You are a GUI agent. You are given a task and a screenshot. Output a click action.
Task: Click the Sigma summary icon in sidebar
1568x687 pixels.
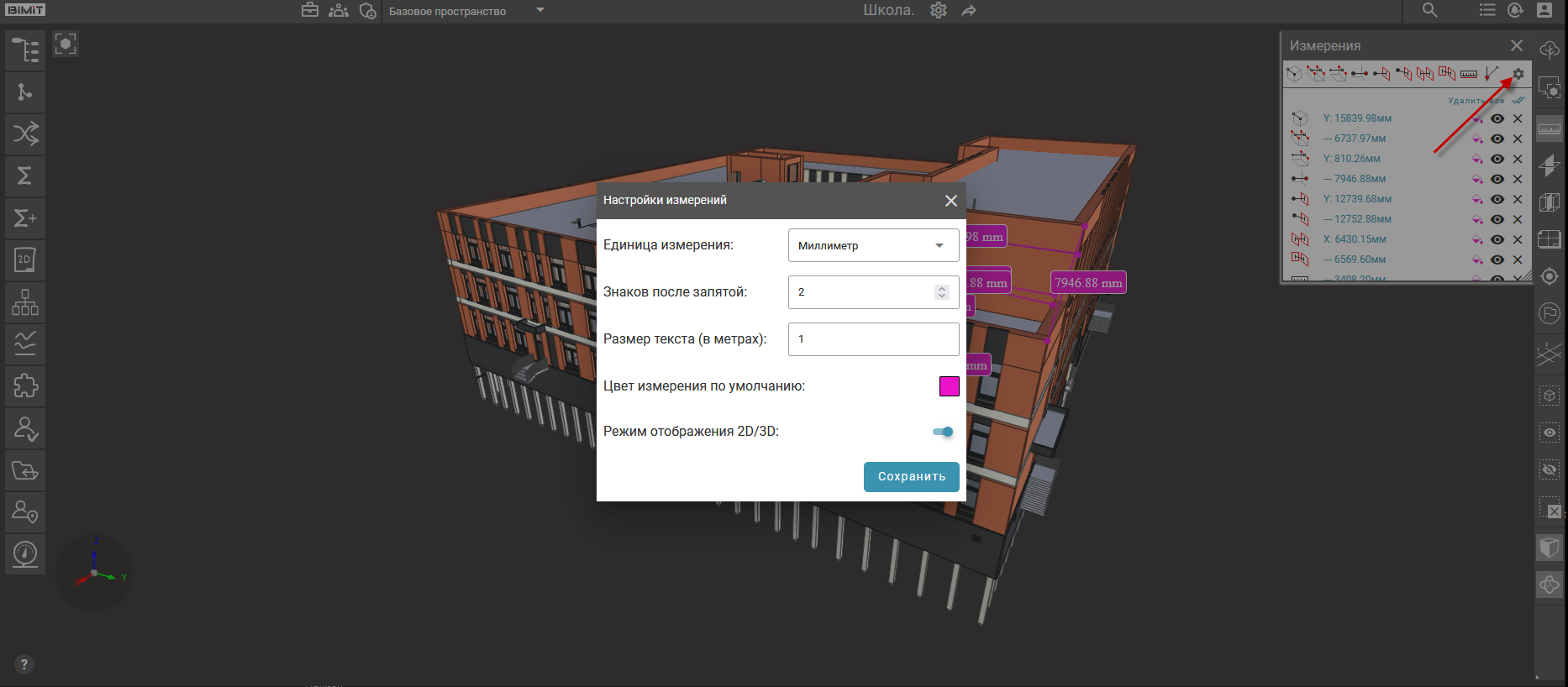pos(25,176)
